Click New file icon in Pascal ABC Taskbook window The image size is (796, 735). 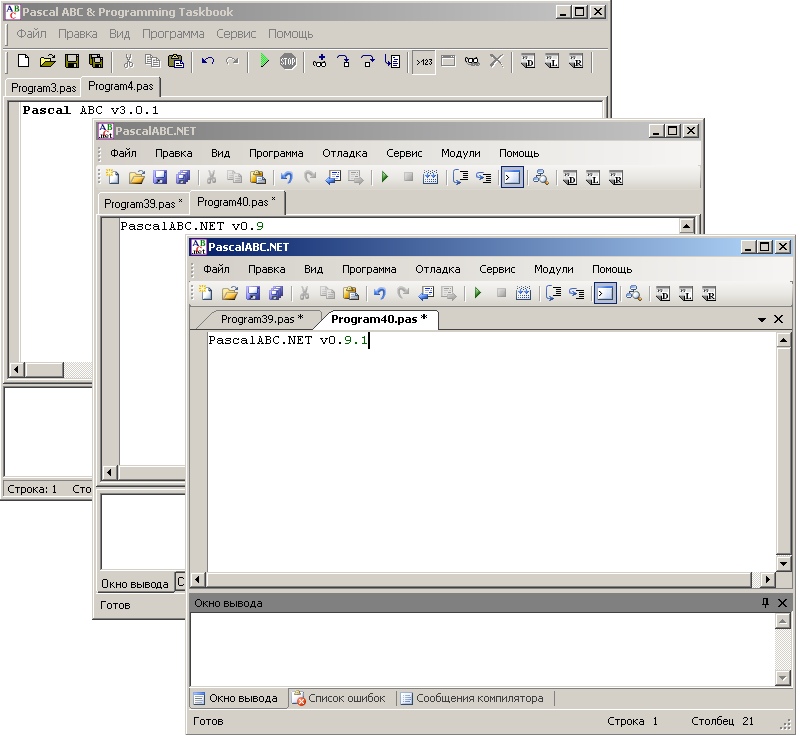[x=23, y=61]
